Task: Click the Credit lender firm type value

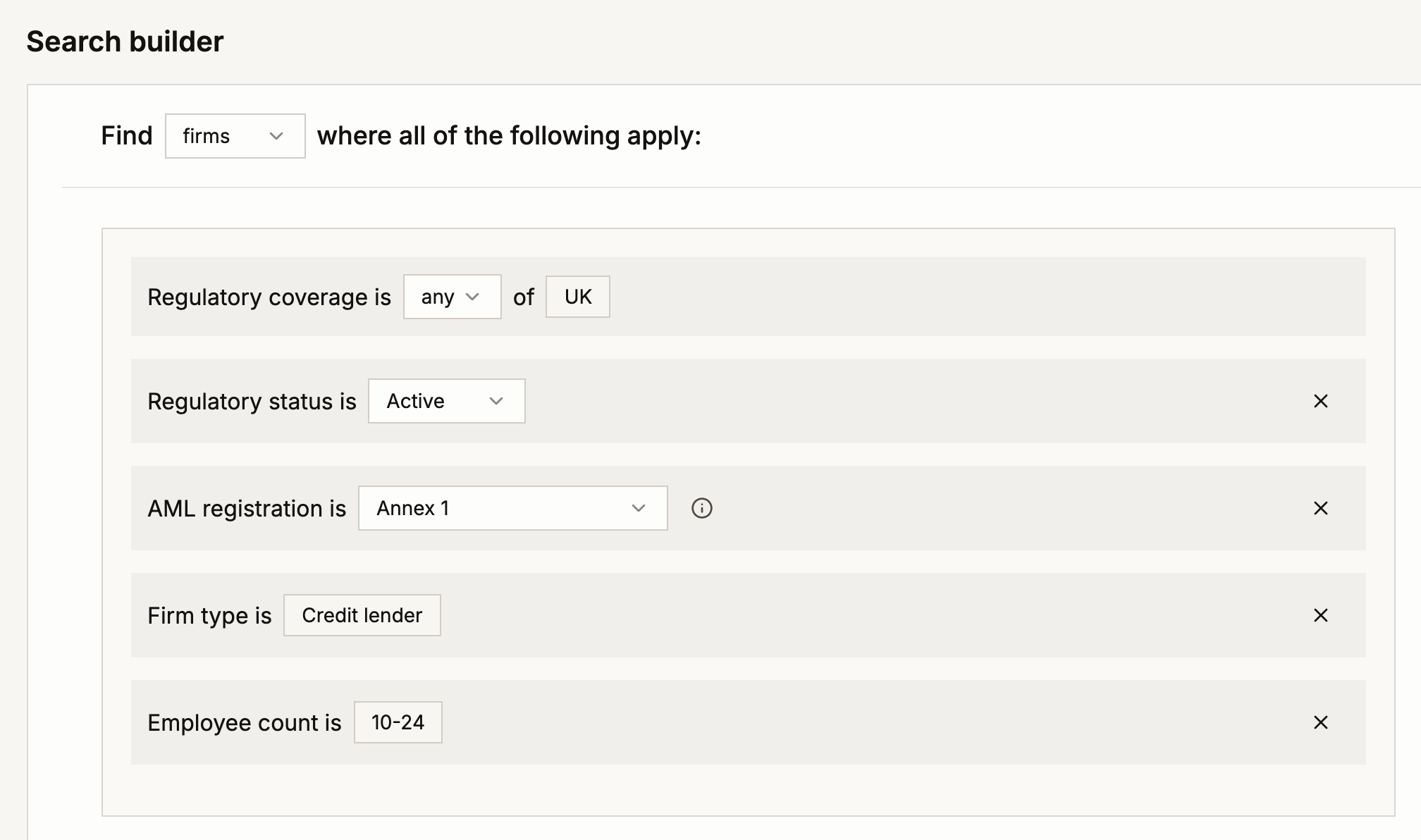Action: pos(362,615)
